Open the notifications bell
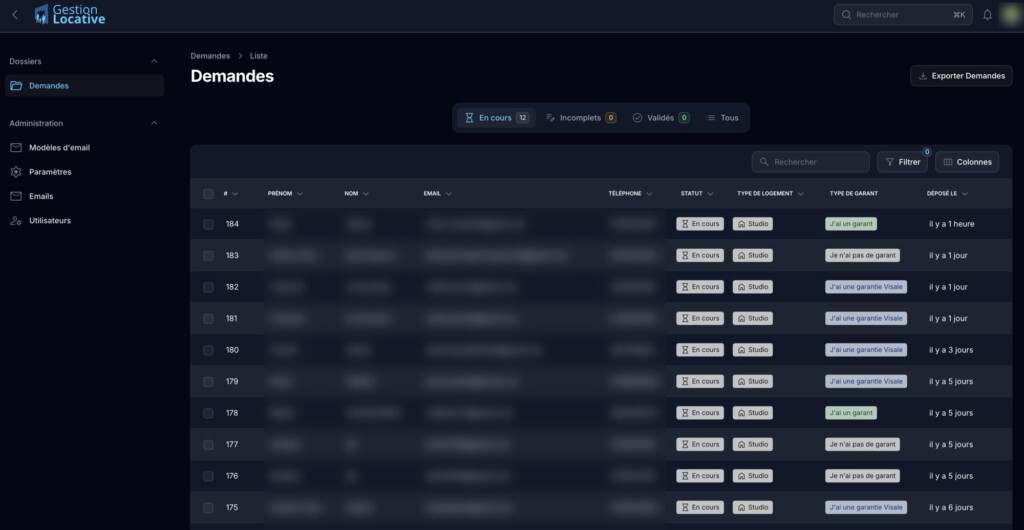Image resolution: width=1024 pixels, height=530 pixels. 987,14
